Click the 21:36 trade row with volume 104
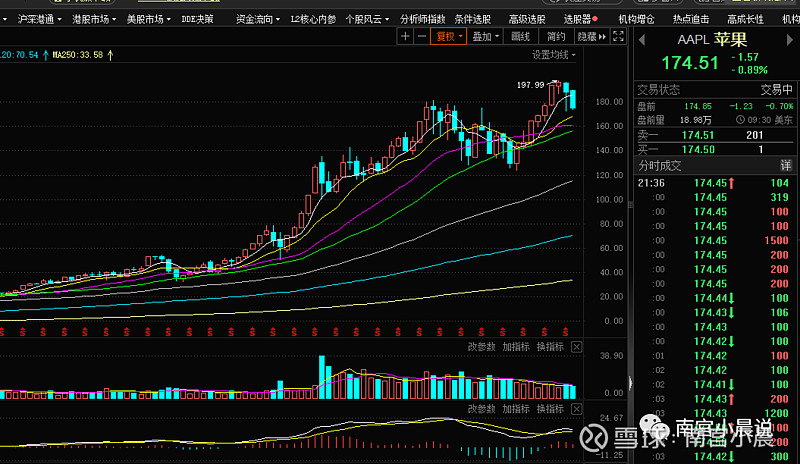The image size is (800, 464). click(714, 183)
